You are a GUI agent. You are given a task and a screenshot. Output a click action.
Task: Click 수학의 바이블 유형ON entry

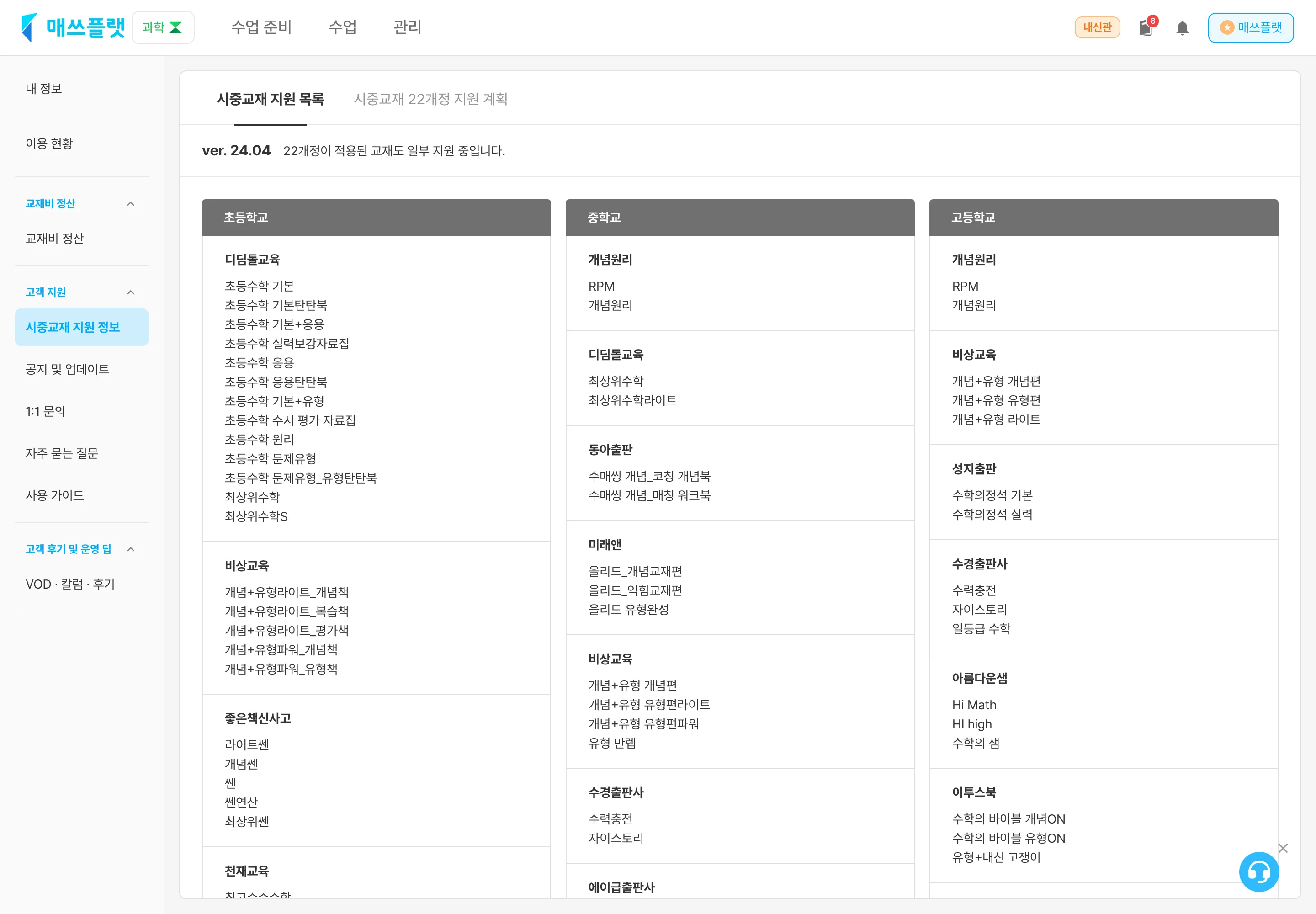click(1008, 838)
